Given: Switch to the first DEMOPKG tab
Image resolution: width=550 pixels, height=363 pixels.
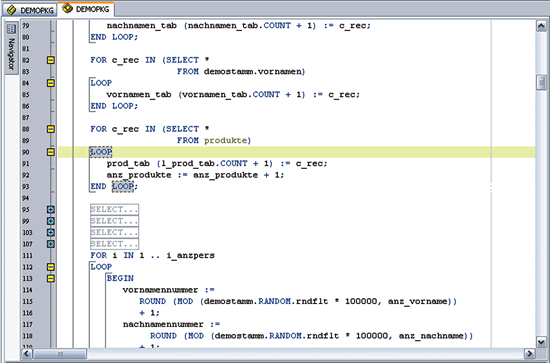Looking at the screenshot, I should [x=29, y=10].
